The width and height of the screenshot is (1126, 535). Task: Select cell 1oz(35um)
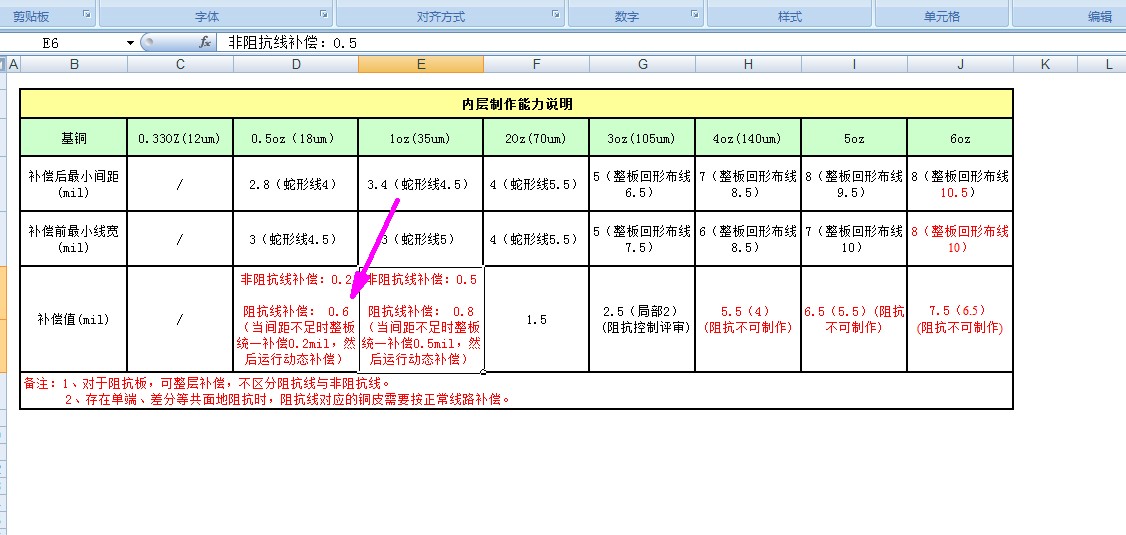click(x=421, y=138)
